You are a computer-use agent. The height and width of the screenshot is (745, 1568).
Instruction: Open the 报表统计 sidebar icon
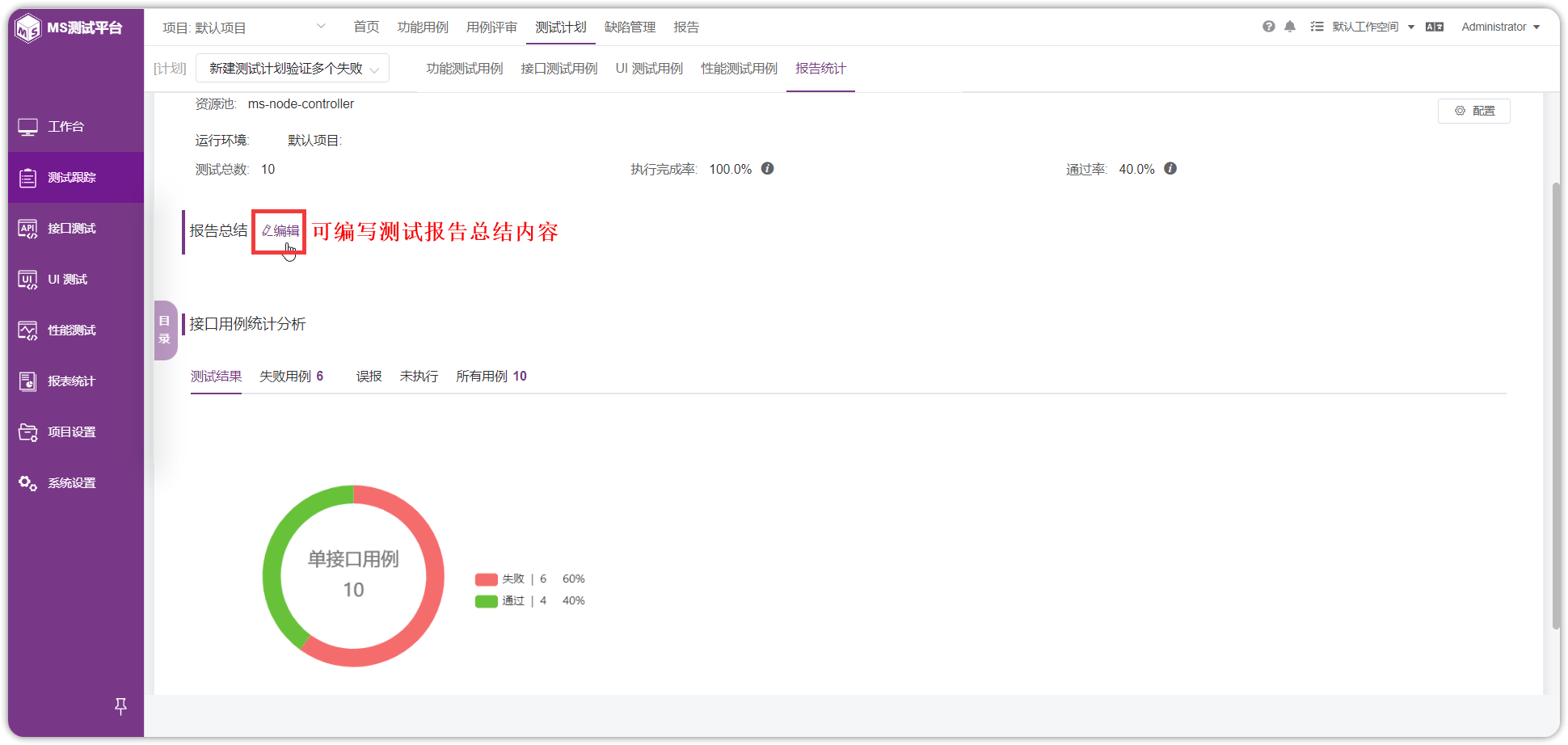28,381
